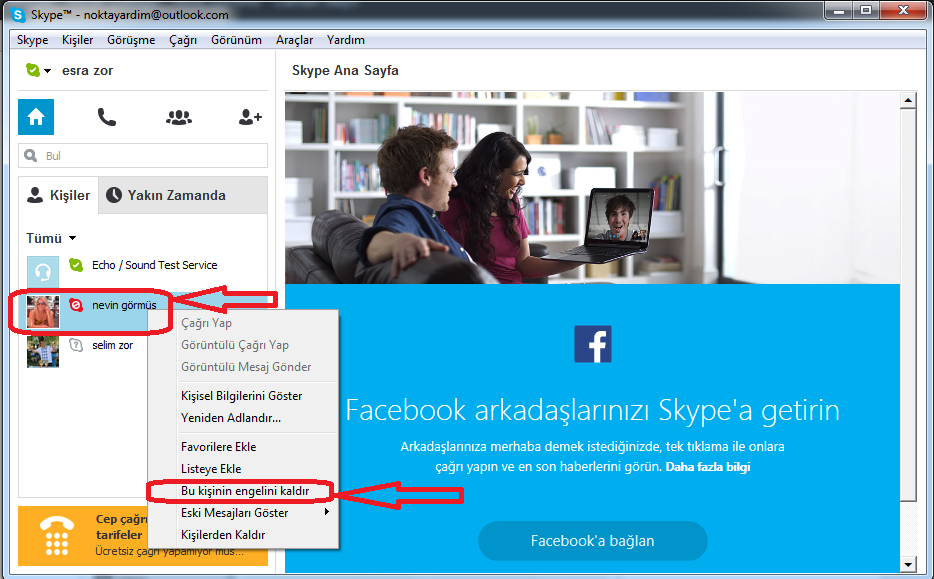Click the Cep çağrı tarifeler ad banner text
The height and width of the screenshot is (579, 934).
122,527
